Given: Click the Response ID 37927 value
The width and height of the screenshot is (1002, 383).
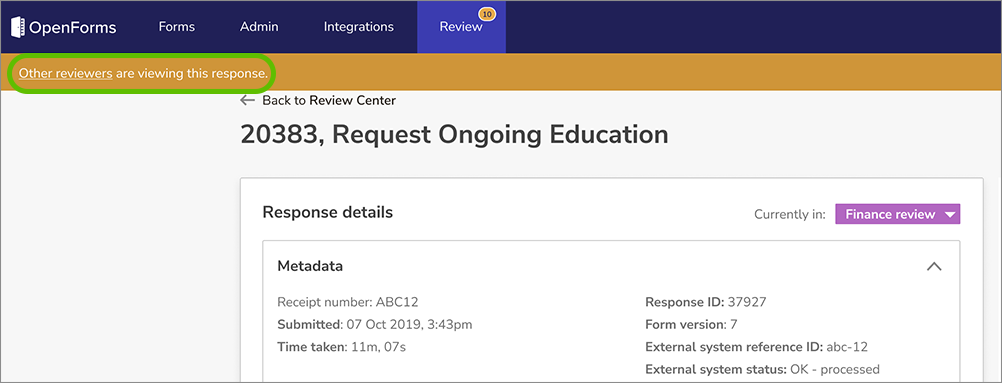Looking at the screenshot, I should 747,302.
